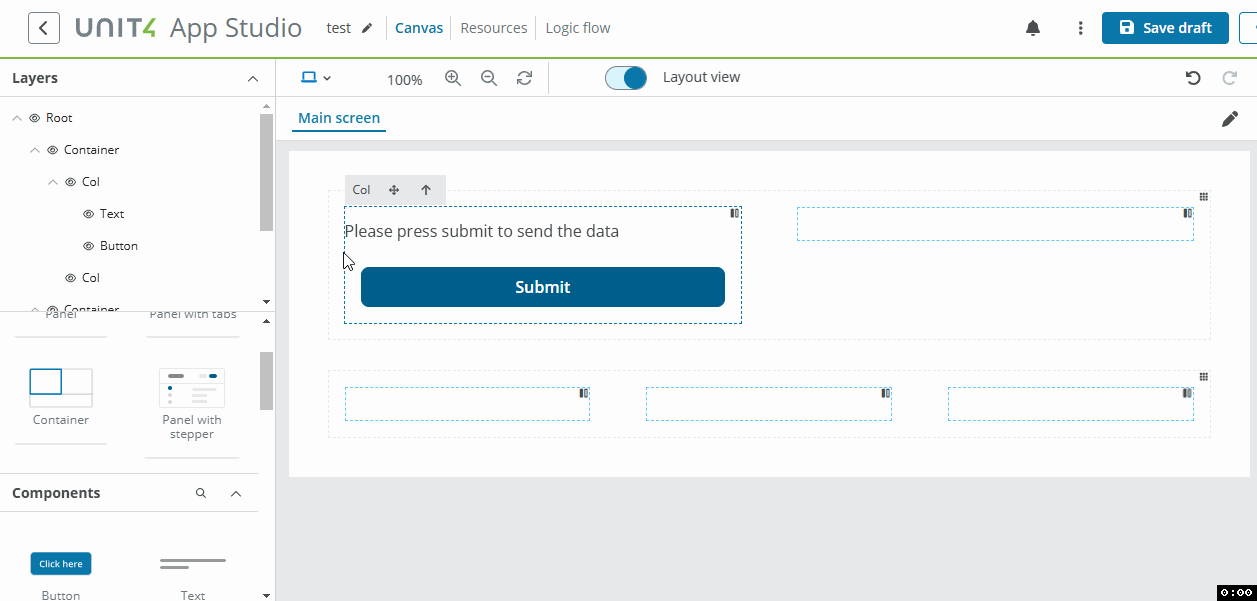Click the select-parent arrow on the Col toolbar
The image size is (1257, 601).
point(425,189)
